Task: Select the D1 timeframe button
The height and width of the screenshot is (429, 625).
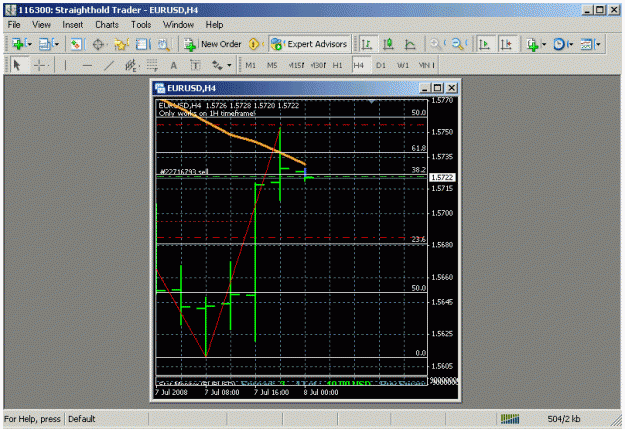Action: point(381,65)
